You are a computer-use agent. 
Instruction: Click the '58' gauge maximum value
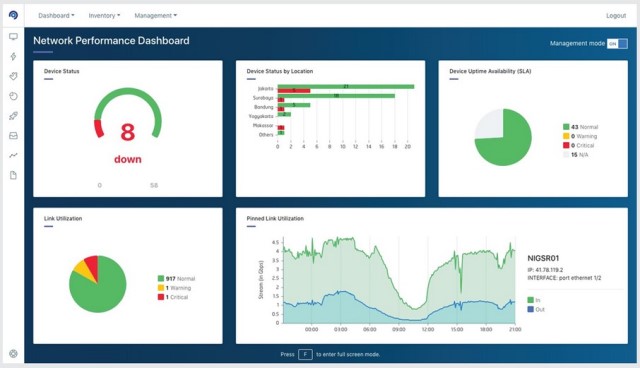154,185
